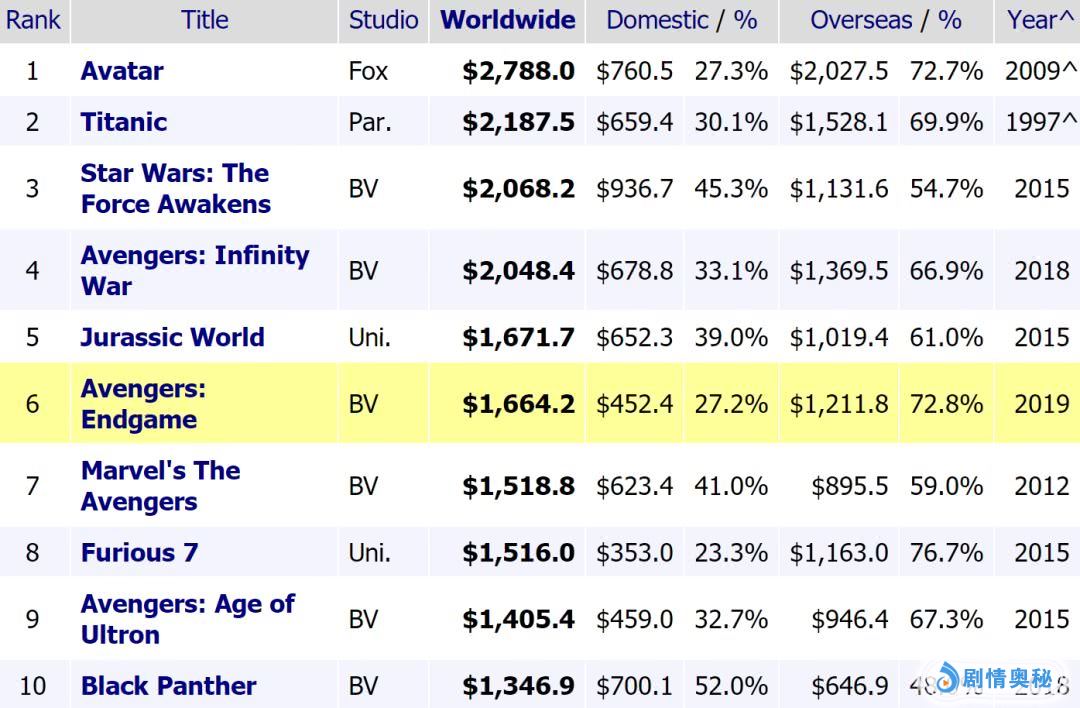Open the Jurassic World movie page
1080x708 pixels.
coord(172,337)
